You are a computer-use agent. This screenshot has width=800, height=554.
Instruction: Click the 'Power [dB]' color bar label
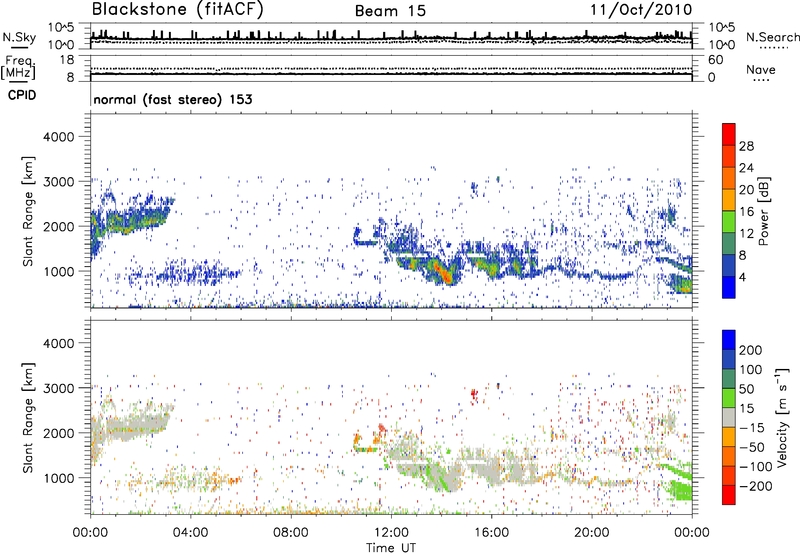tap(764, 211)
